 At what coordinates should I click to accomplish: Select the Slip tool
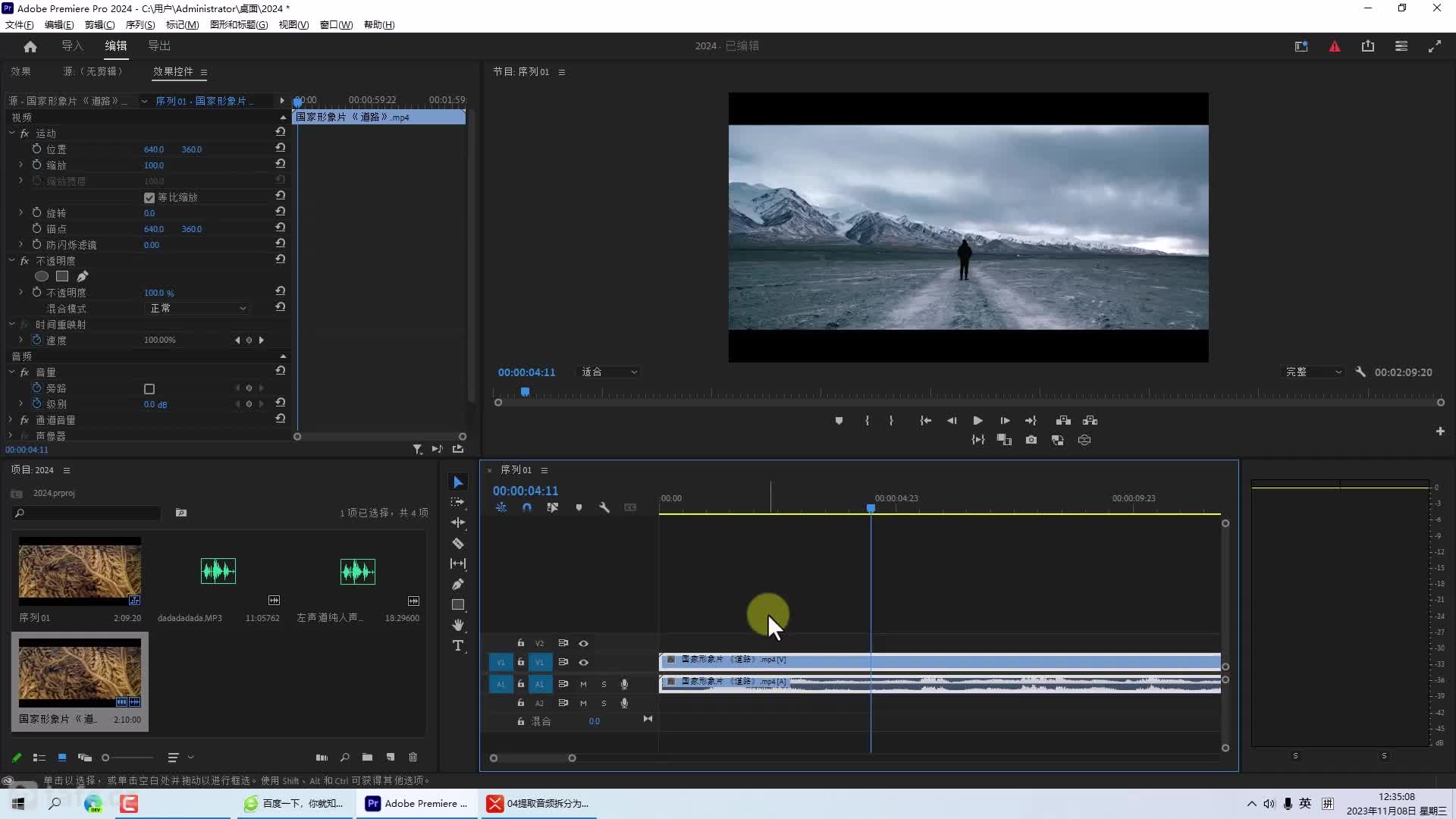(x=458, y=563)
